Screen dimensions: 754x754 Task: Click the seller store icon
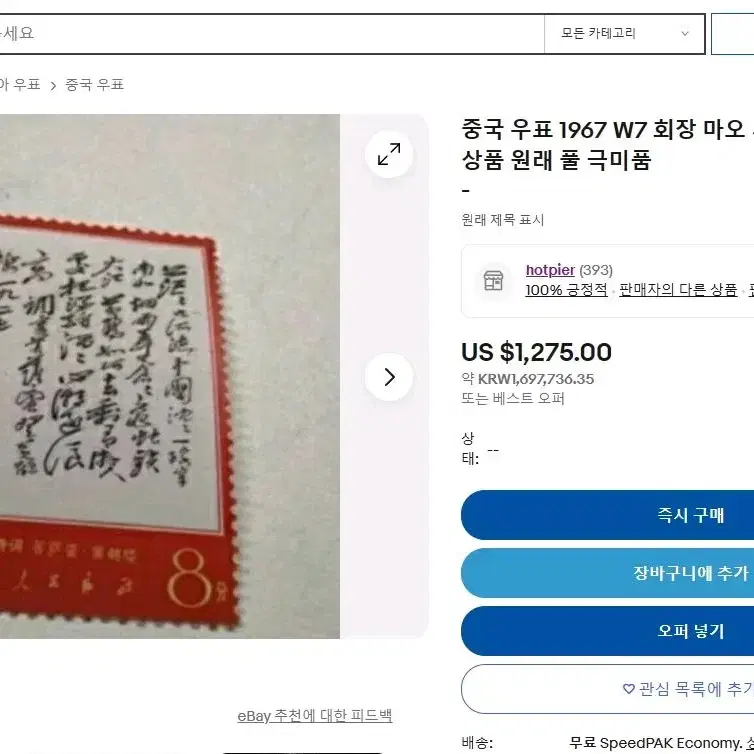[x=493, y=280]
